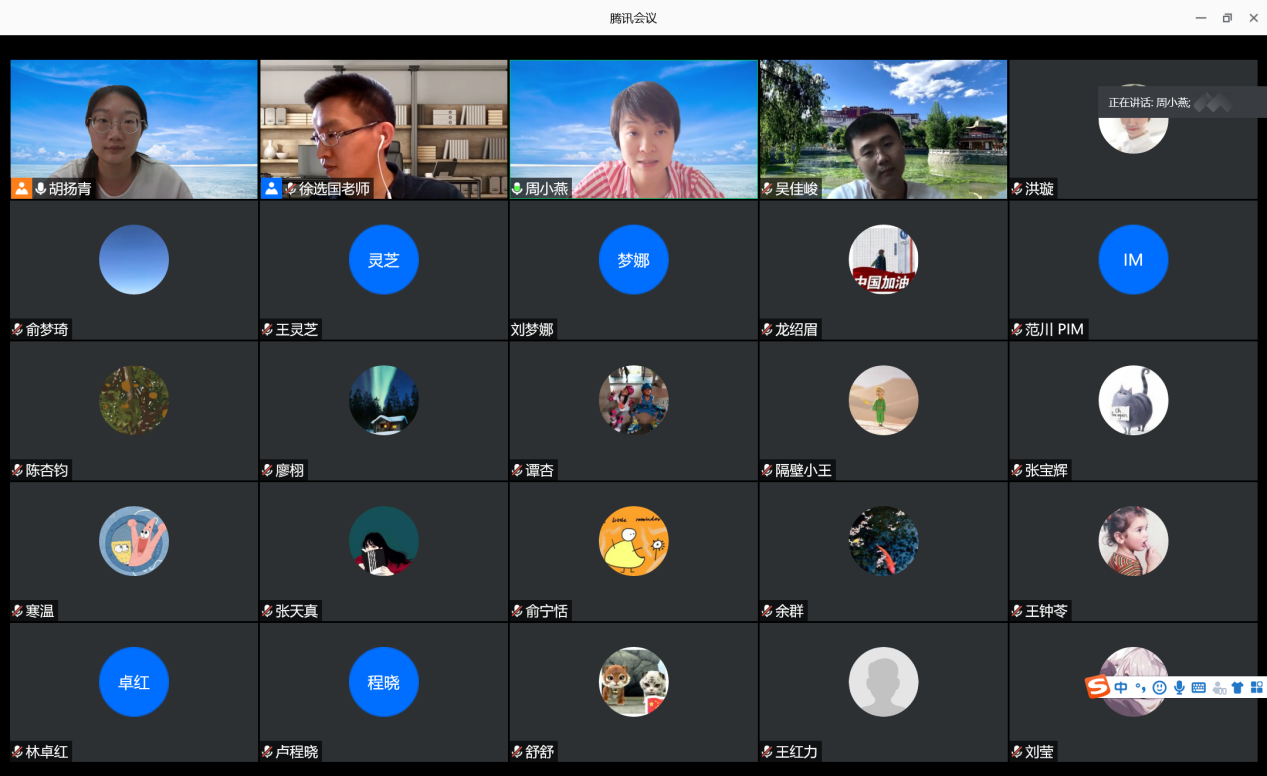Screen dimensions: 1267x776
Task: Click the 刘梦娜 name label
Action: tap(532, 329)
